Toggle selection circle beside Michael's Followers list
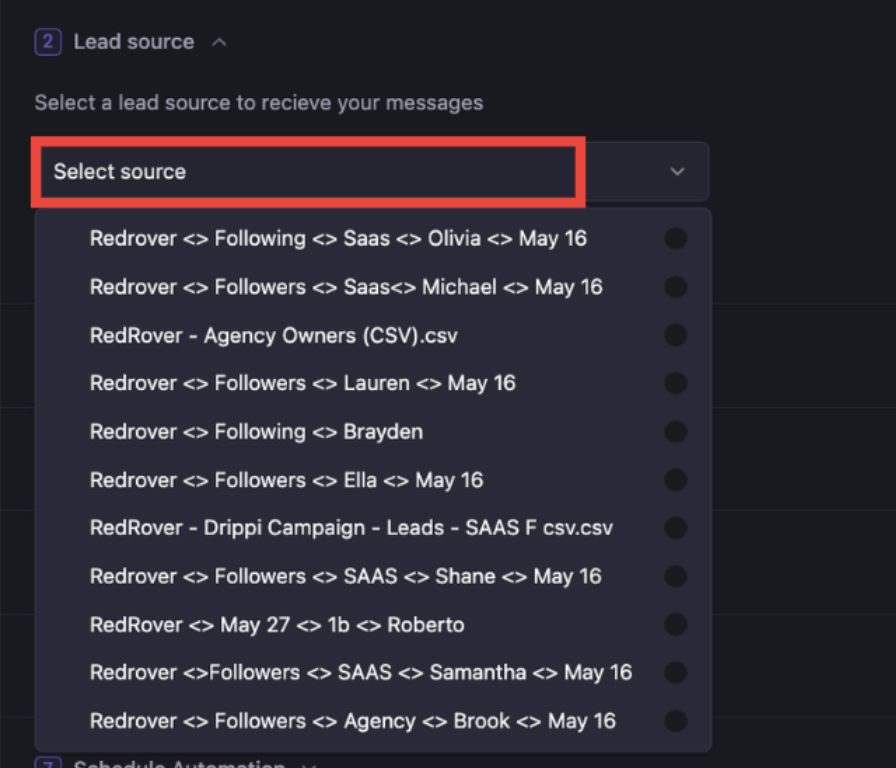896x768 pixels. (x=675, y=287)
